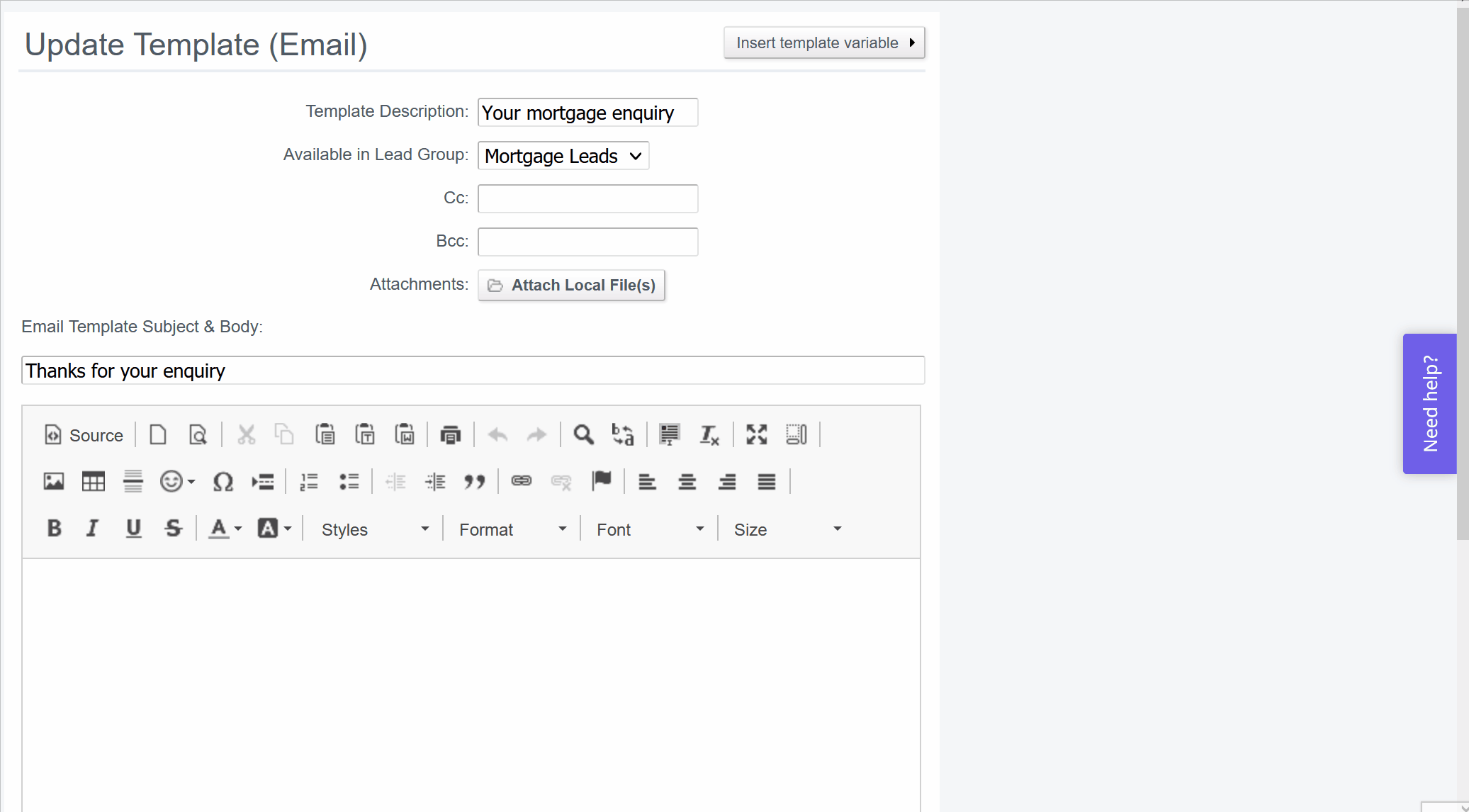The height and width of the screenshot is (812, 1469).
Task: Center align text
Action: pos(687,482)
